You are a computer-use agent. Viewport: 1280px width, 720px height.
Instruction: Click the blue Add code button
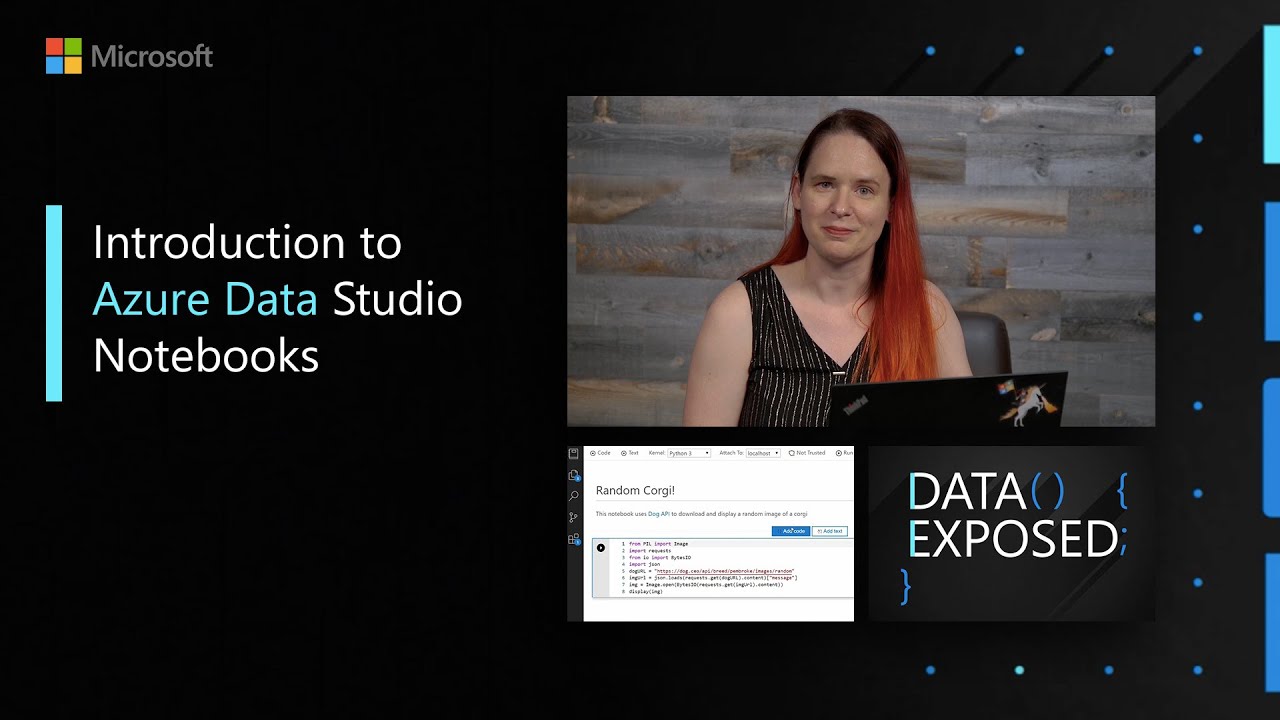point(791,531)
